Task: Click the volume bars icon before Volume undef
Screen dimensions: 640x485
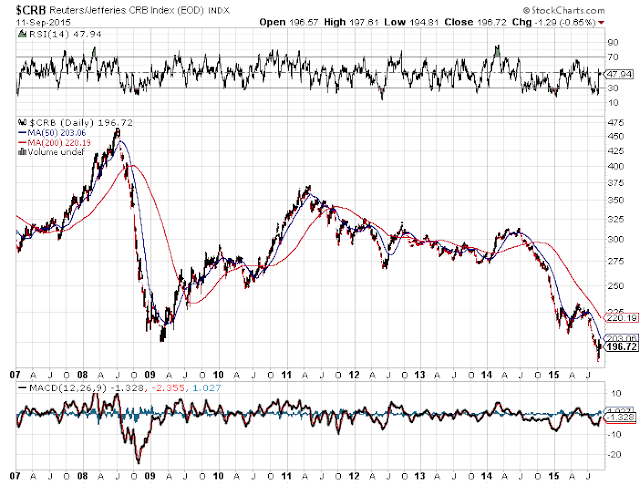Action: coord(22,152)
